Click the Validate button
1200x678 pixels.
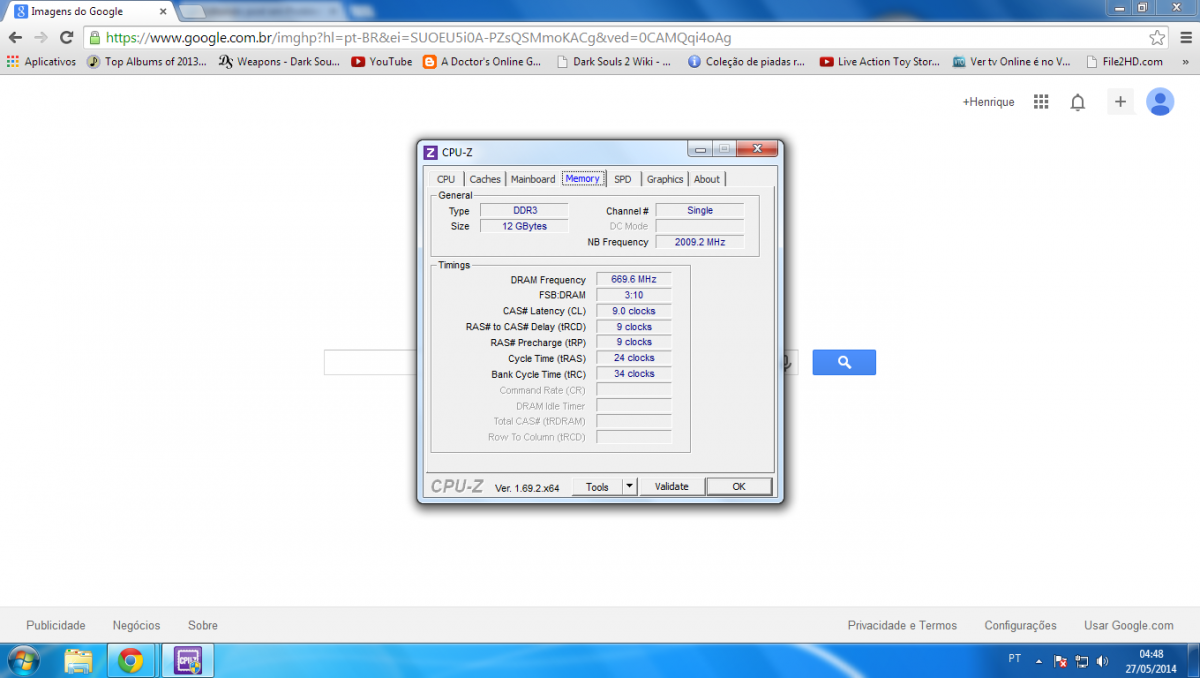[672, 487]
